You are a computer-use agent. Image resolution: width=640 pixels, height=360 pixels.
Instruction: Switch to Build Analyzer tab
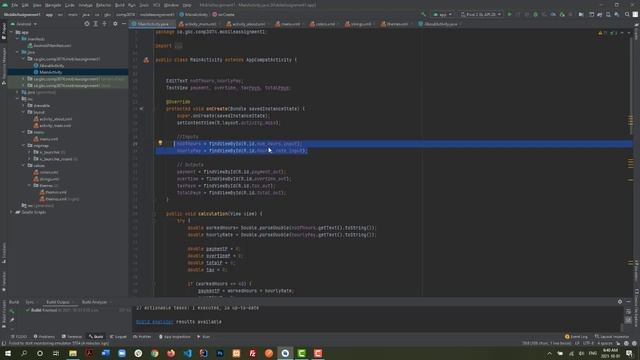[x=94, y=302]
